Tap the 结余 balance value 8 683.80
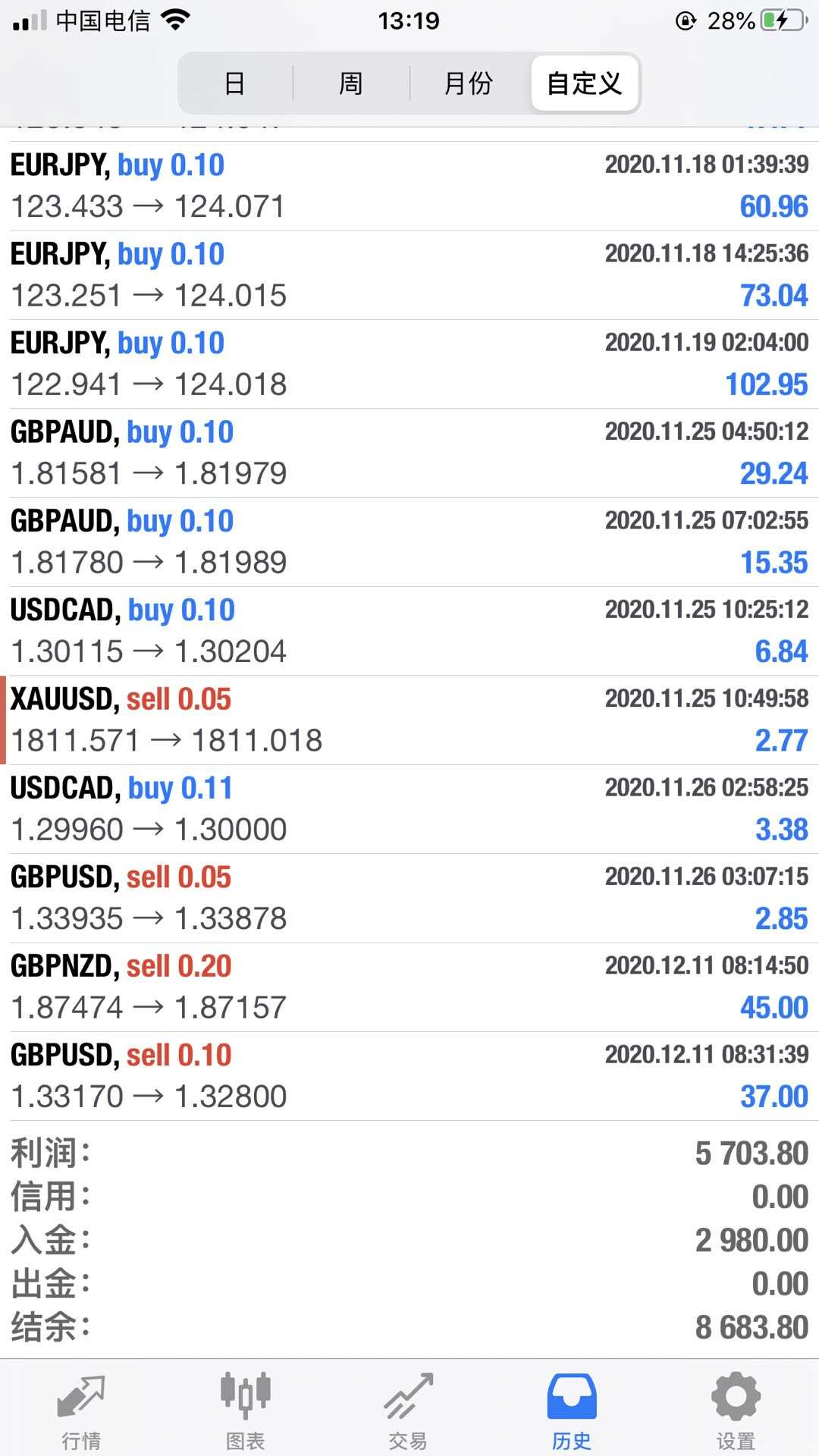The image size is (819, 1456). coord(751,1327)
